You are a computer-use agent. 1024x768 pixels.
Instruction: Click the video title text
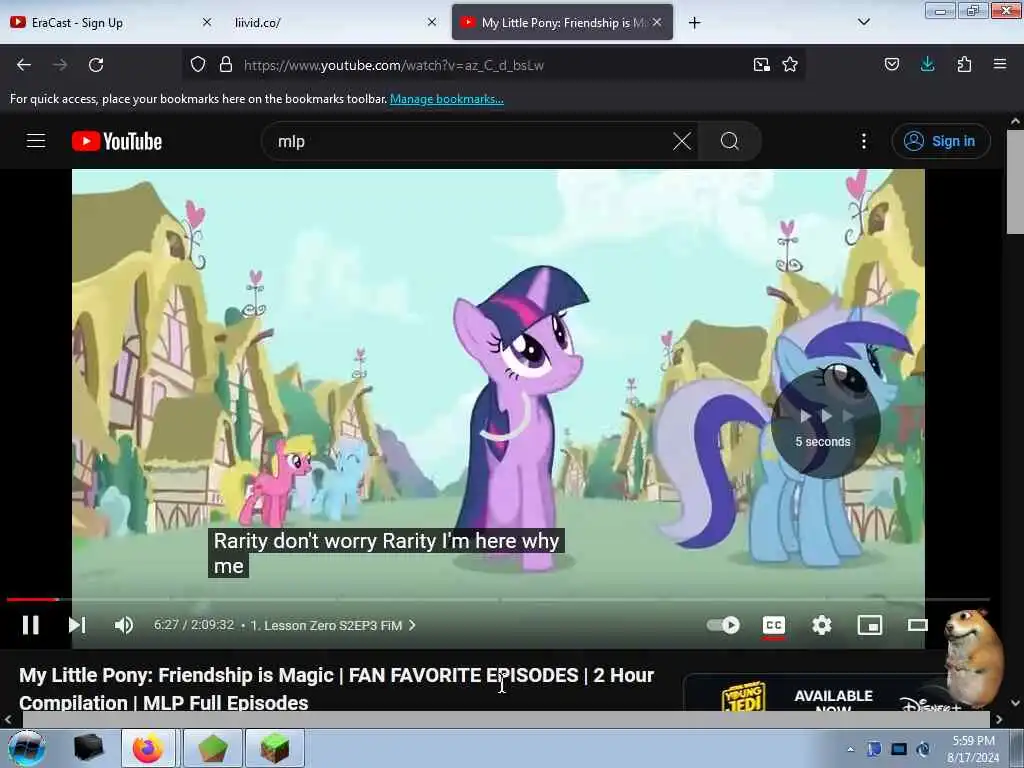(336, 689)
